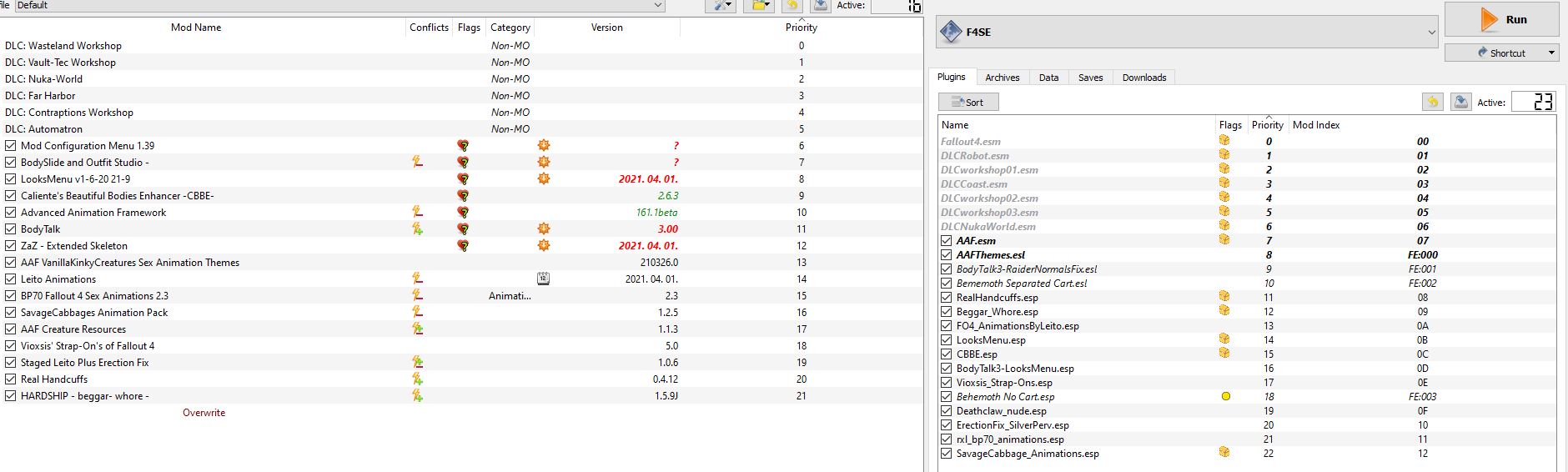This screenshot has height=472, width=1568.
Task: Click conflict lightning icon on BodySlide row
Action: click(417, 163)
